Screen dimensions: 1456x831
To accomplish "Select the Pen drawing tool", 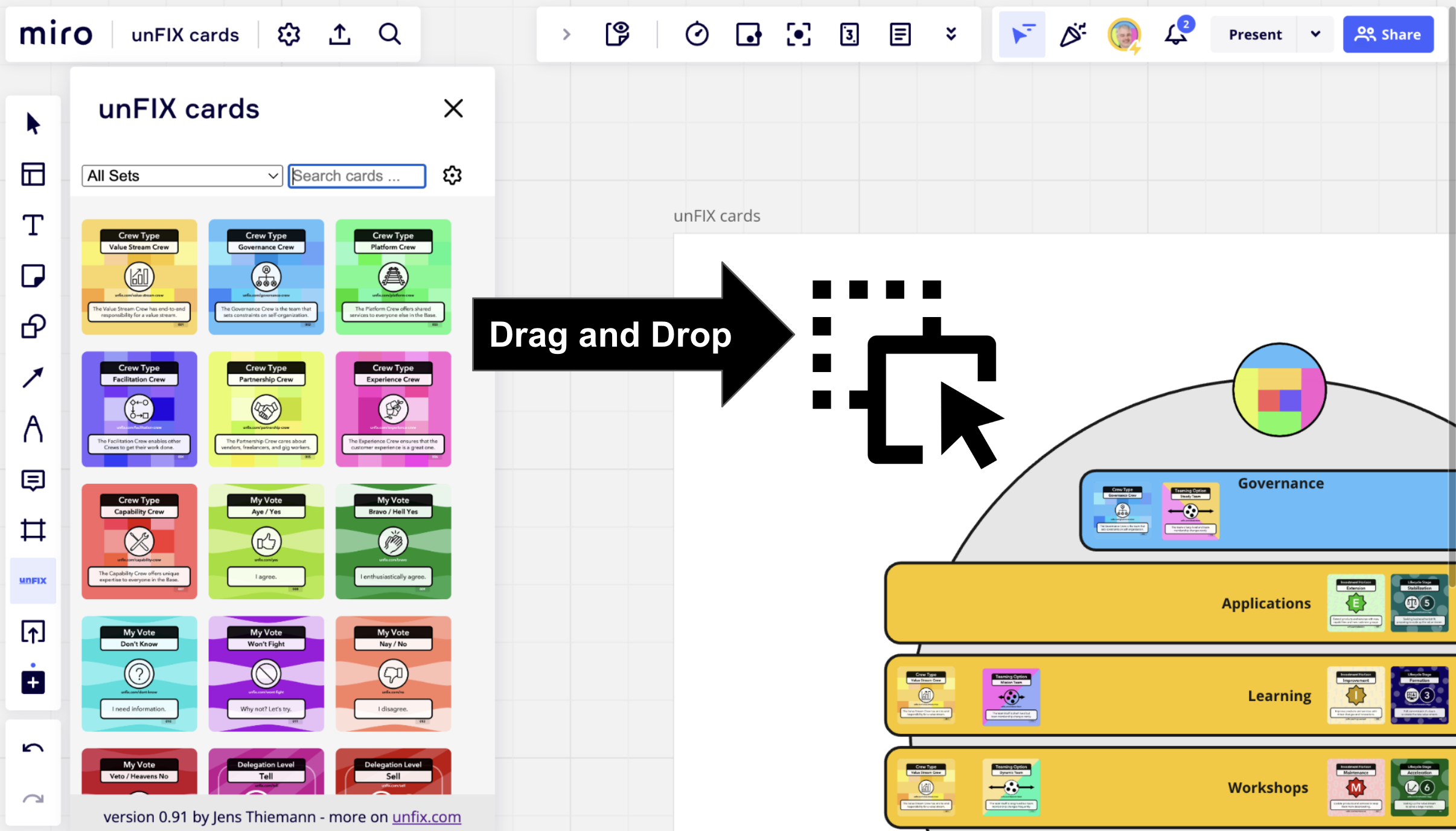I will (x=33, y=429).
